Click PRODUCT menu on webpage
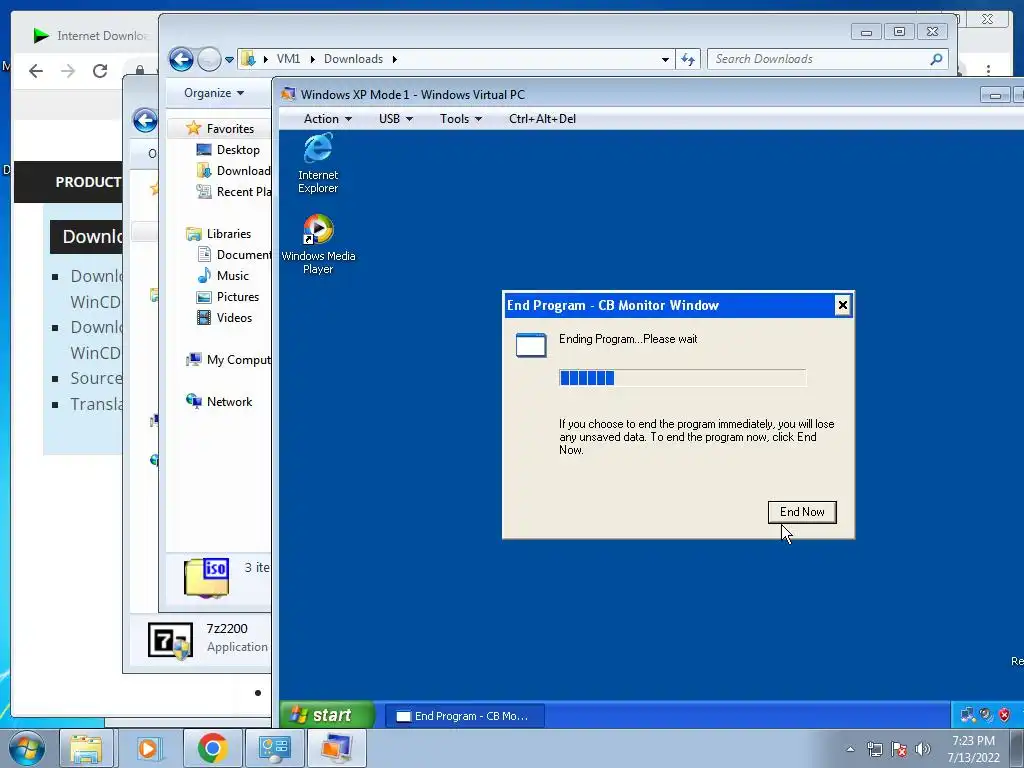The image size is (1024, 768). coord(88,182)
